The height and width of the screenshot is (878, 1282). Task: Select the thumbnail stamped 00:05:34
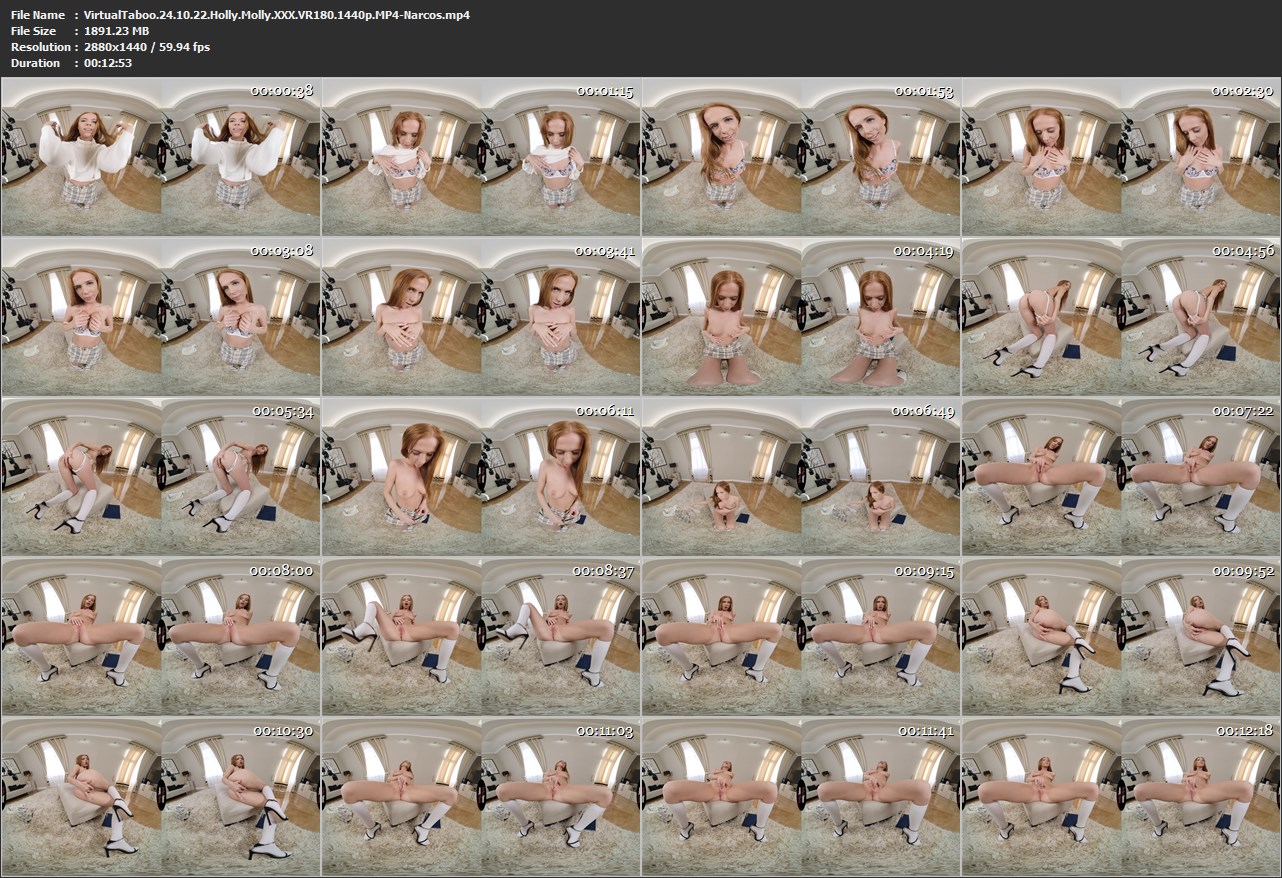click(x=161, y=477)
